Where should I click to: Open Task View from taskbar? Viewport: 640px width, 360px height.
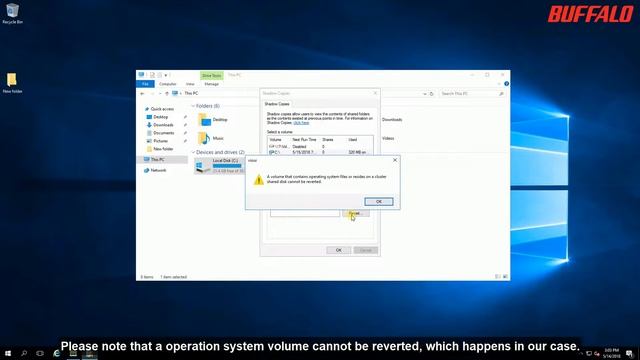[40, 353]
